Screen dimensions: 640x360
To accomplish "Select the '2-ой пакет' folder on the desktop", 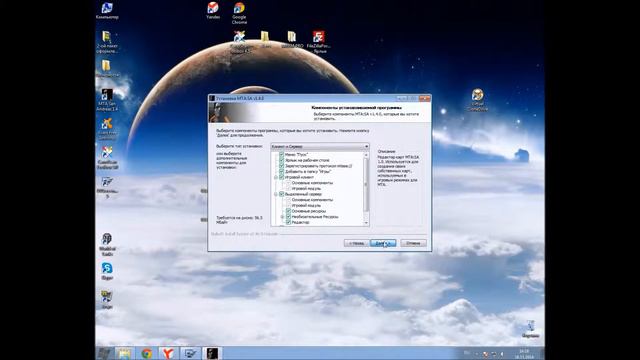I will point(107,42).
